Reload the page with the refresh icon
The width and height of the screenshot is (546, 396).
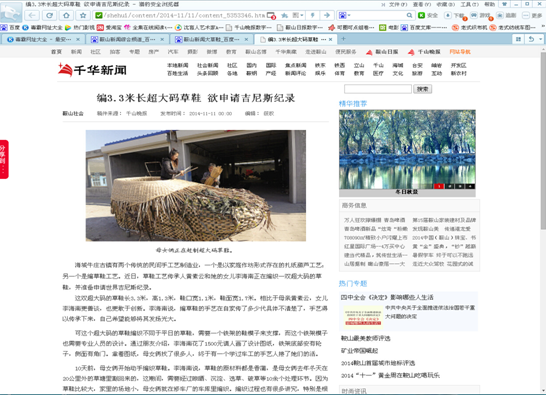(49, 15)
